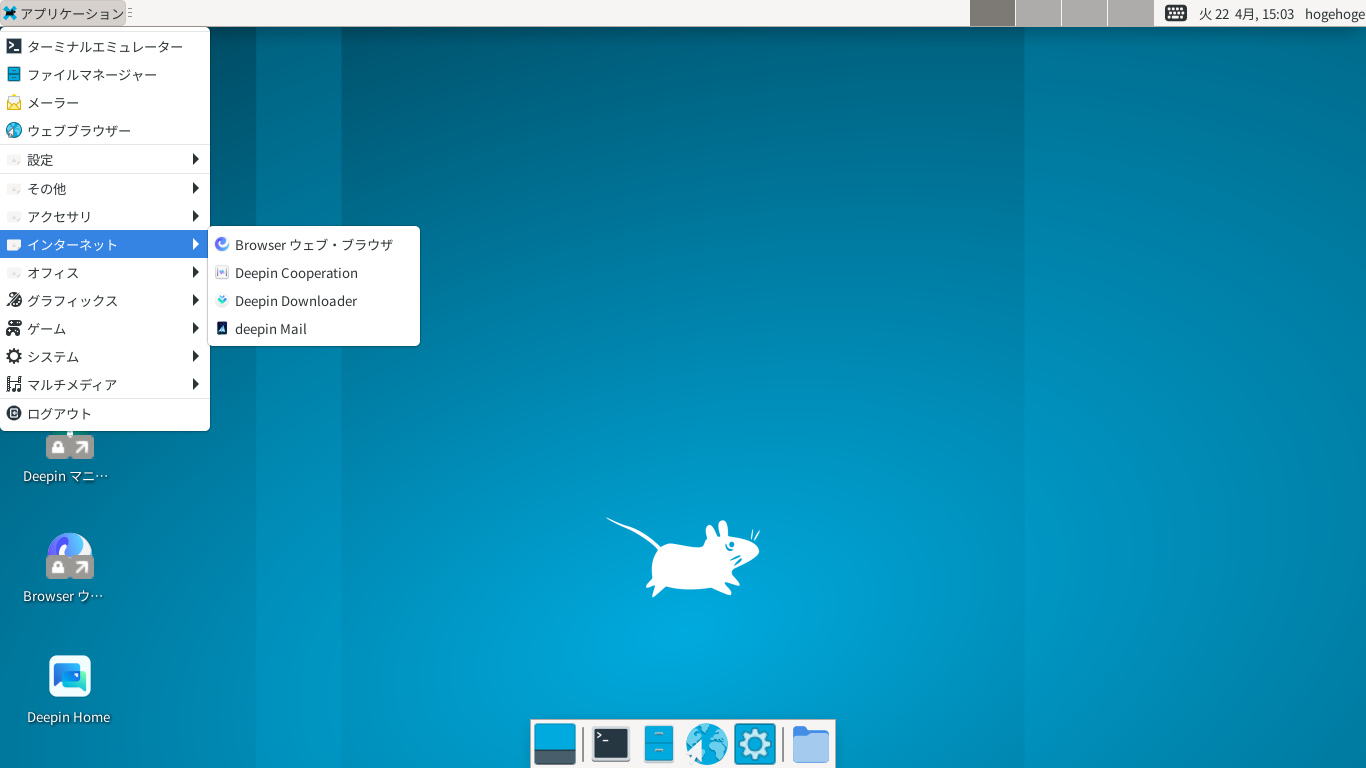Switch to the third workspace in the pager
Image resolution: width=1366 pixels, height=768 pixels.
(x=1084, y=13)
